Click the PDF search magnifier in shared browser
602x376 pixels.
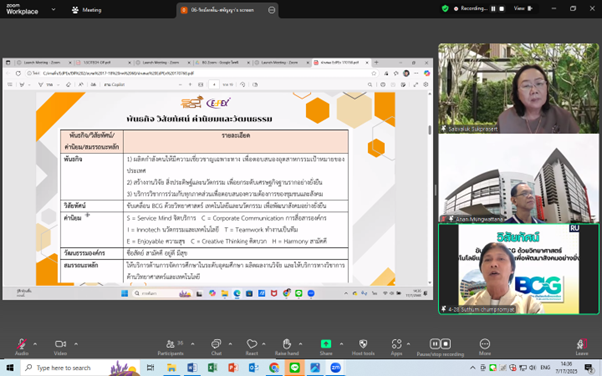tap(369, 84)
